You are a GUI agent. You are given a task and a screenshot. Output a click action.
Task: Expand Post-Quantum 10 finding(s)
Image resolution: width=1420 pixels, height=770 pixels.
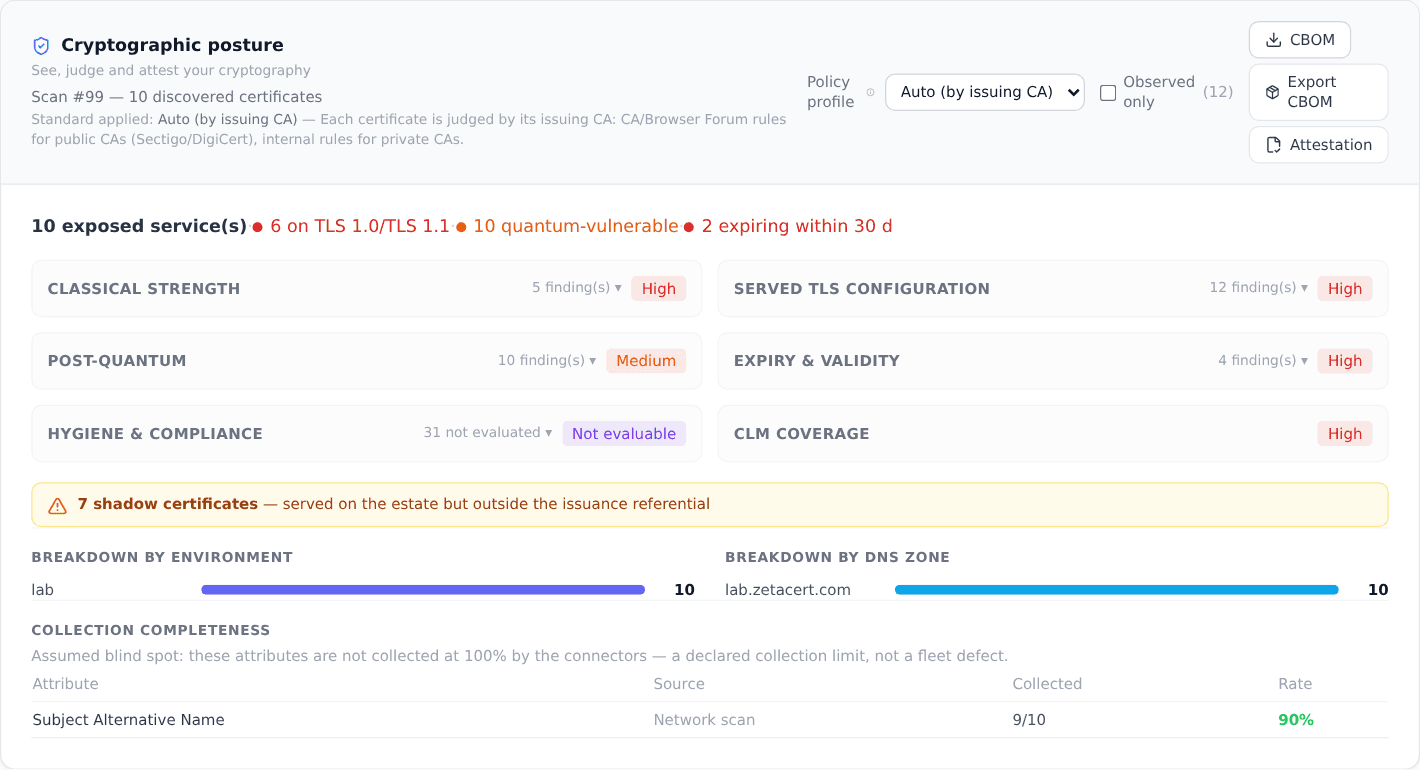click(547, 361)
